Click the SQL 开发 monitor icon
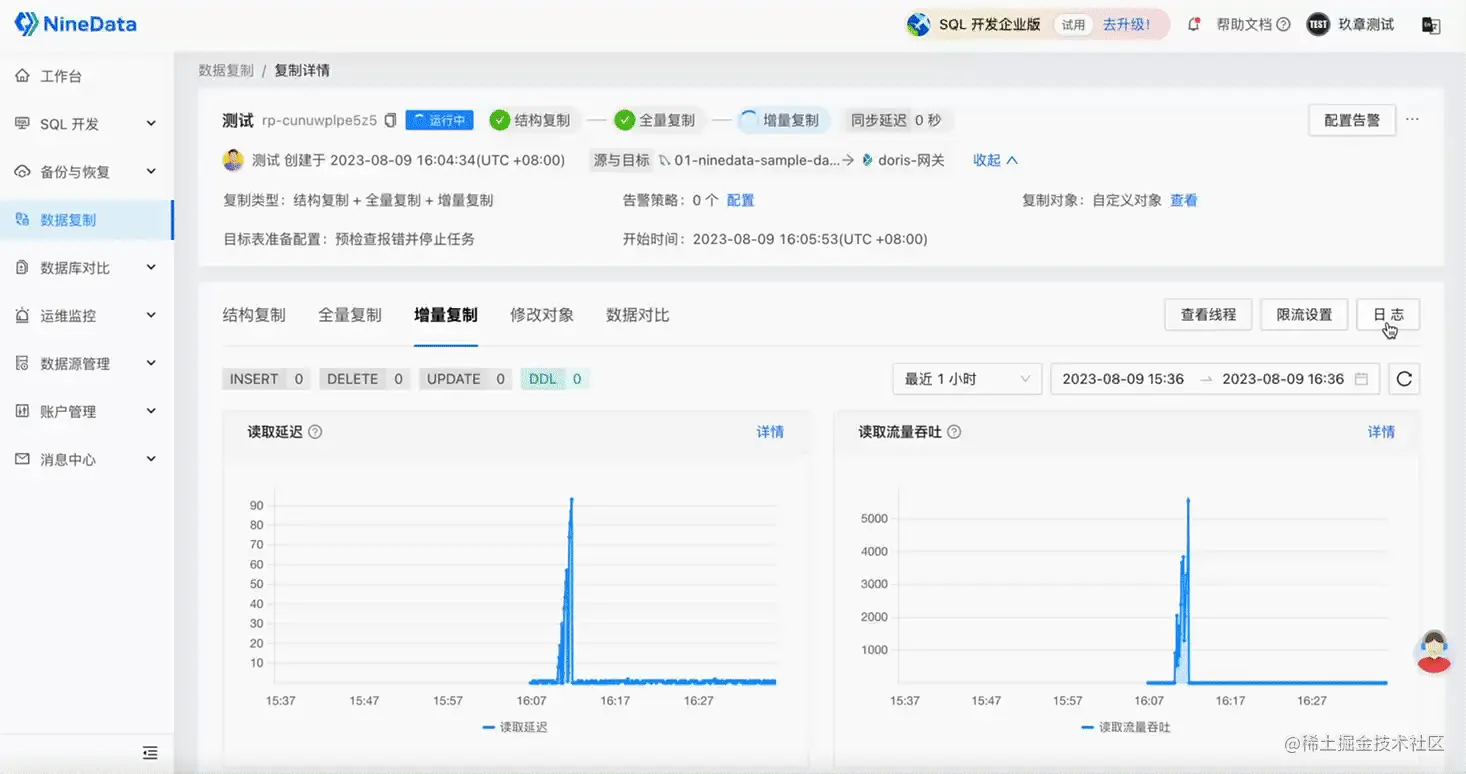Image resolution: width=1466 pixels, height=774 pixels. pos(22,124)
